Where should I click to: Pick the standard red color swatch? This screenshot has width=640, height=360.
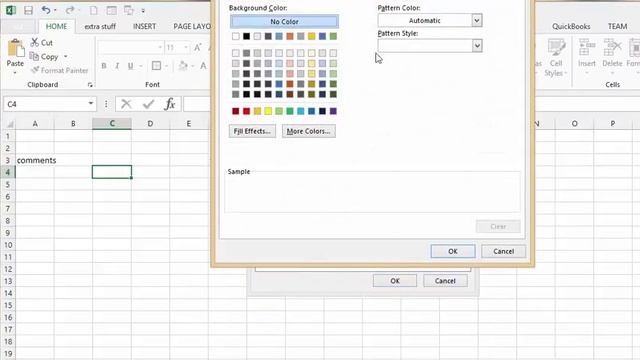tap(247, 111)
